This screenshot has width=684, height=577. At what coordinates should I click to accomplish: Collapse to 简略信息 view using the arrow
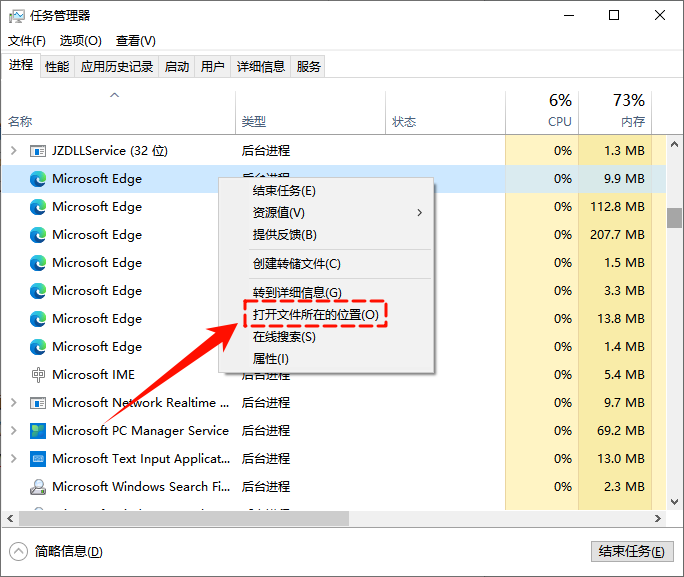tap(19, 551)
